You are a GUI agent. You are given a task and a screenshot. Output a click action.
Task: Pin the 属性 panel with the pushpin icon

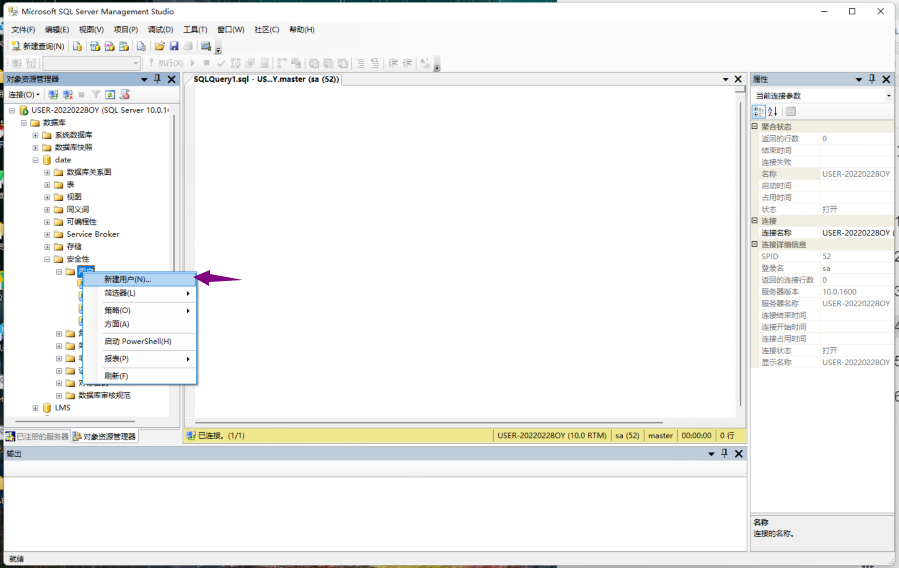coord(872,79)
